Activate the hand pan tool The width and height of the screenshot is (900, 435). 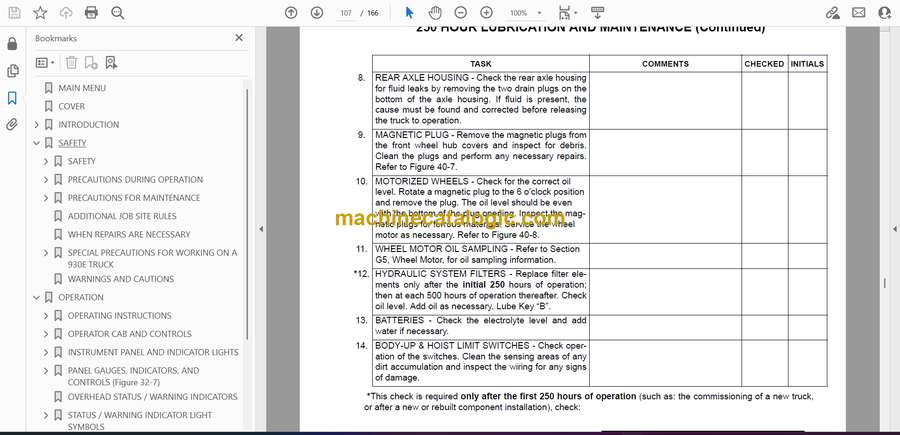click(436, 13)
